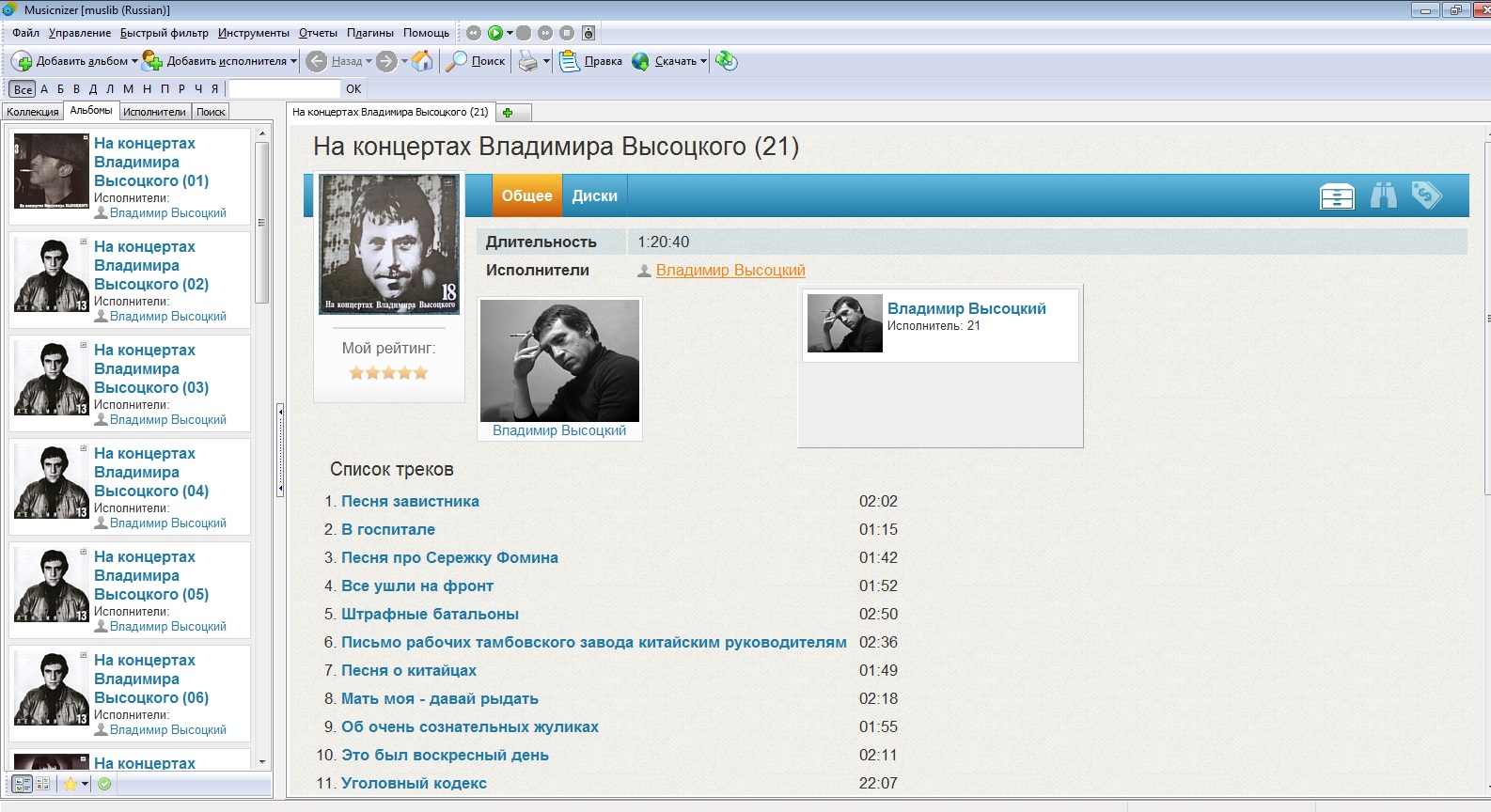The height and width of the screenshot is (812, 1491).
Task: Click the forward navigation arrow
Action: click(x=386, y=61)
